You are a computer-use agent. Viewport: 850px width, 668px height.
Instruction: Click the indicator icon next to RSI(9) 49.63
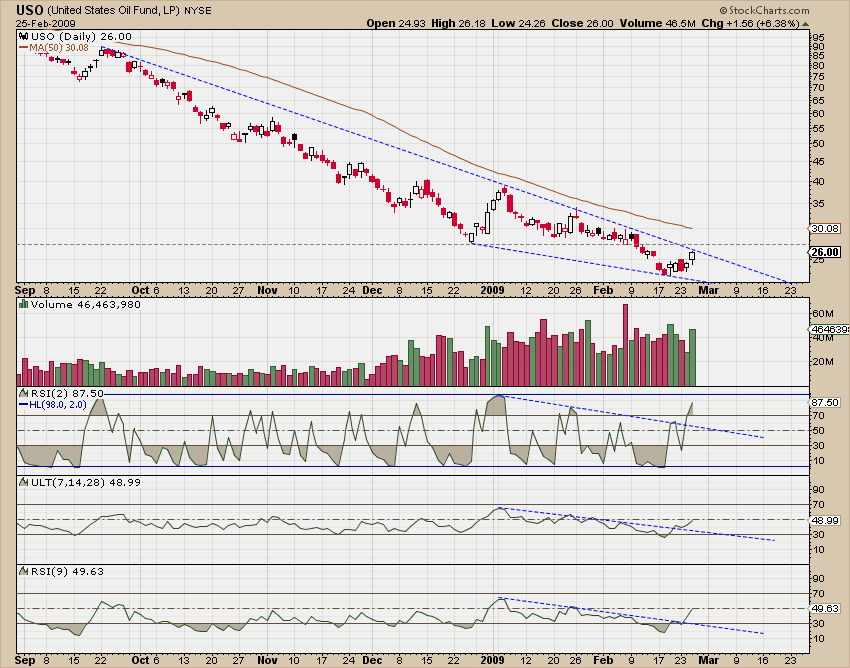coord(23,571)
